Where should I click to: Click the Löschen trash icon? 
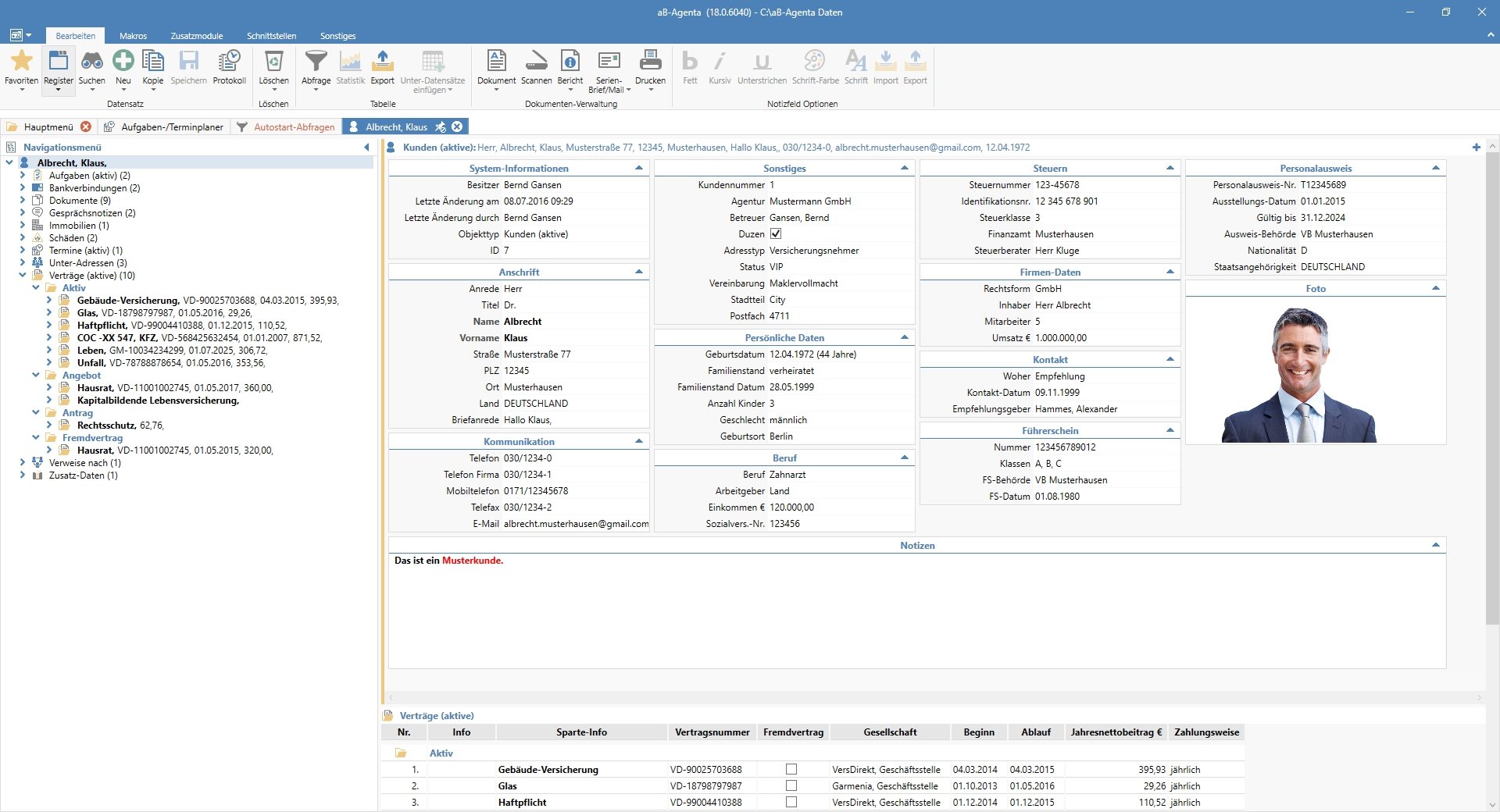point(273,62)
